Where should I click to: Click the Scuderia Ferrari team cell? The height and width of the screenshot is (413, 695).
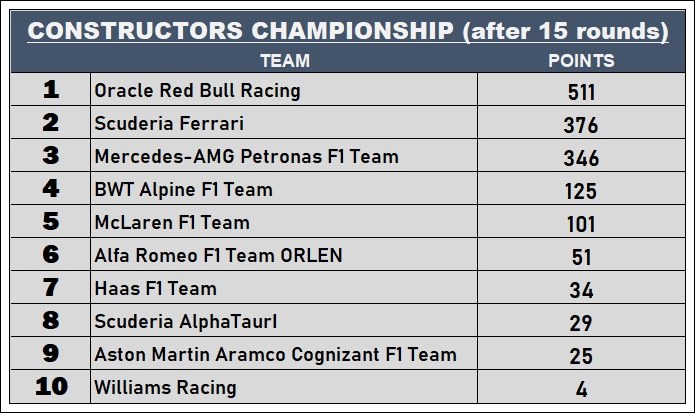[x=284, y=122]
